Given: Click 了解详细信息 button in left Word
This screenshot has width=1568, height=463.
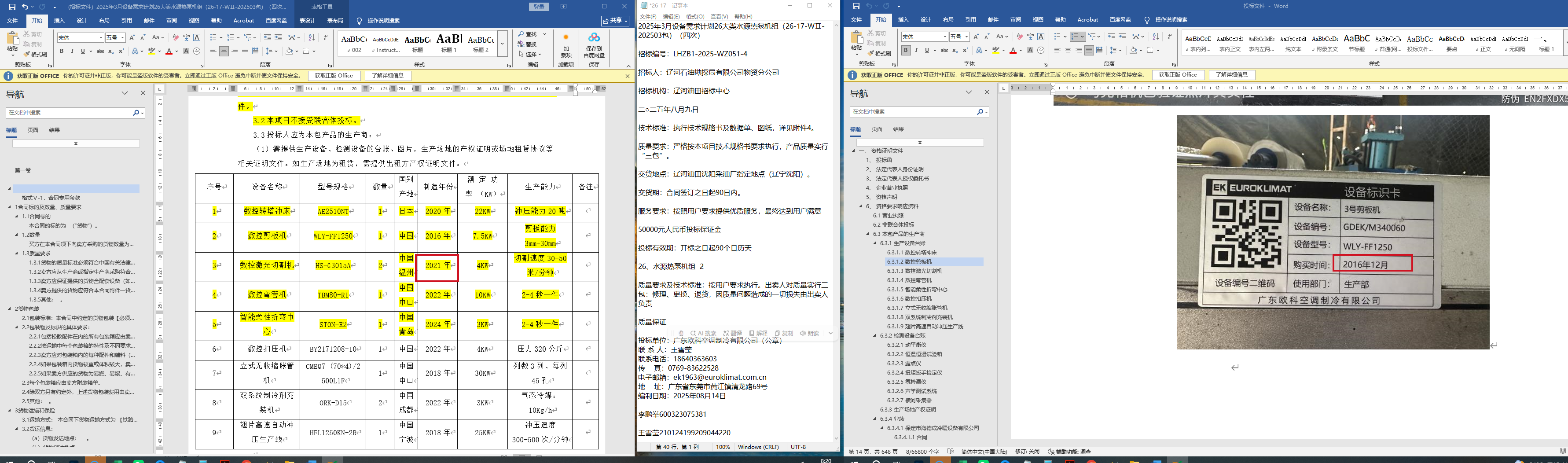Looking at the screenshot, I should (388, 76).
